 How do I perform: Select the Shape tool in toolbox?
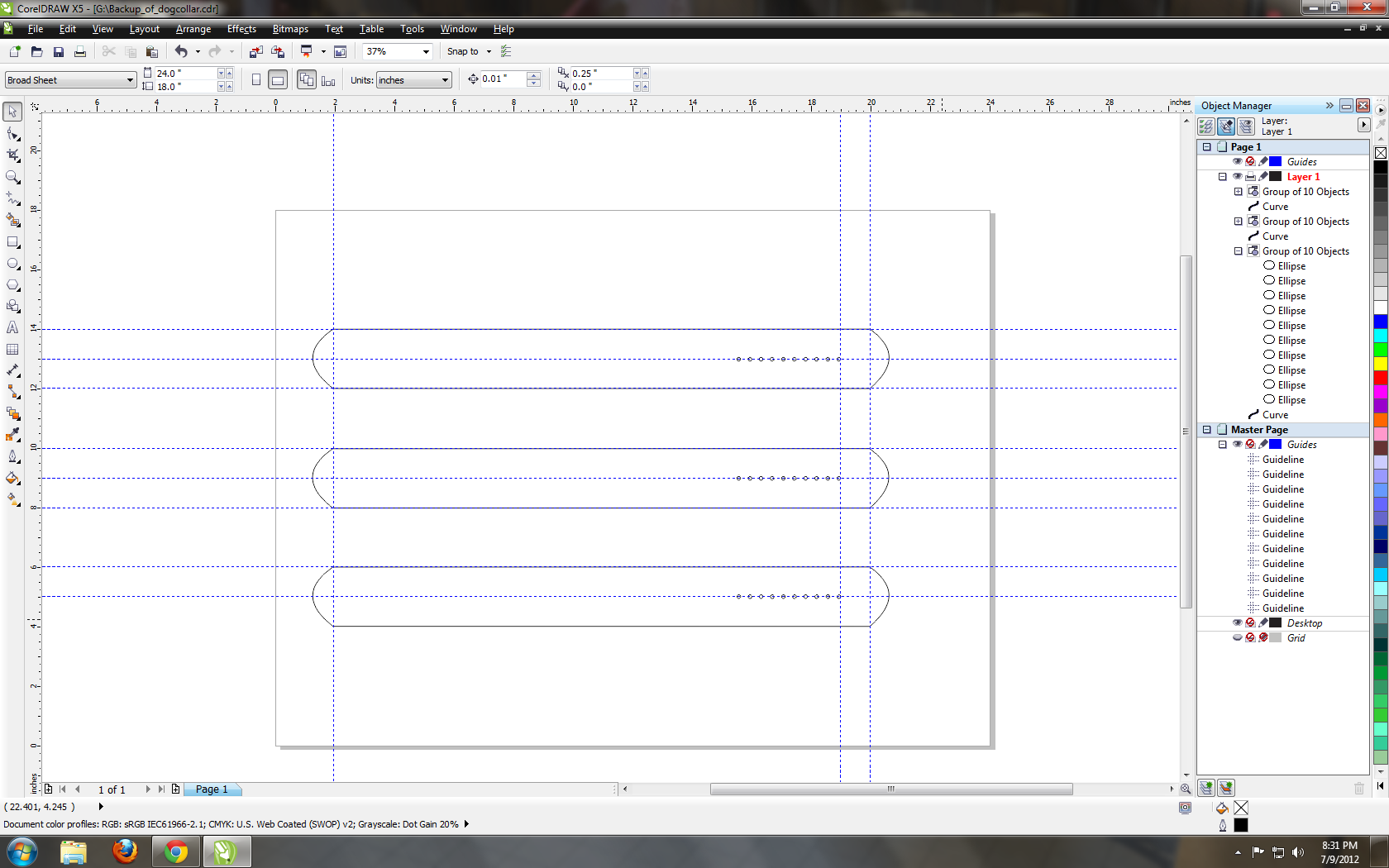pos(12,134)
